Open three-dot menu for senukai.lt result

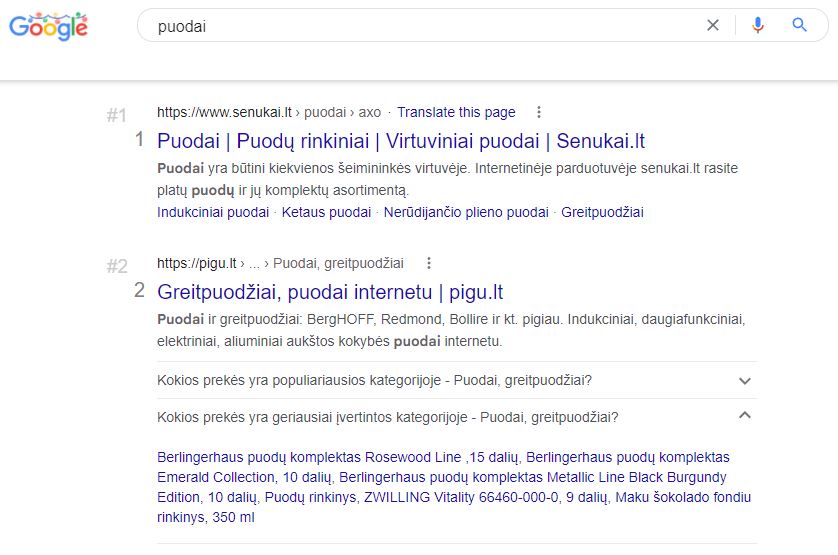pos(539,112)
